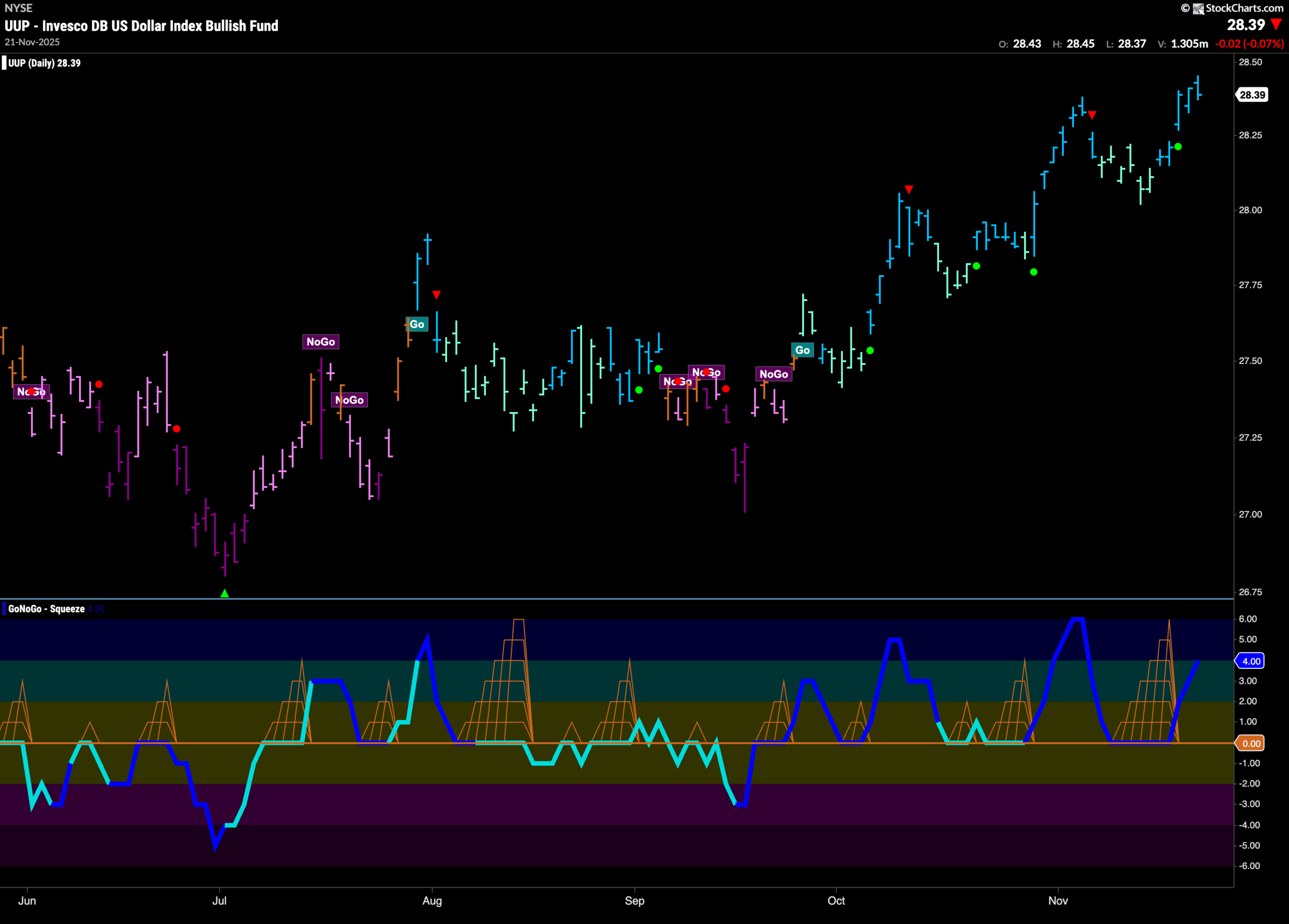Click the red down-triangle at October peak
The image size is (1289, 924).
tap(909, 189)
